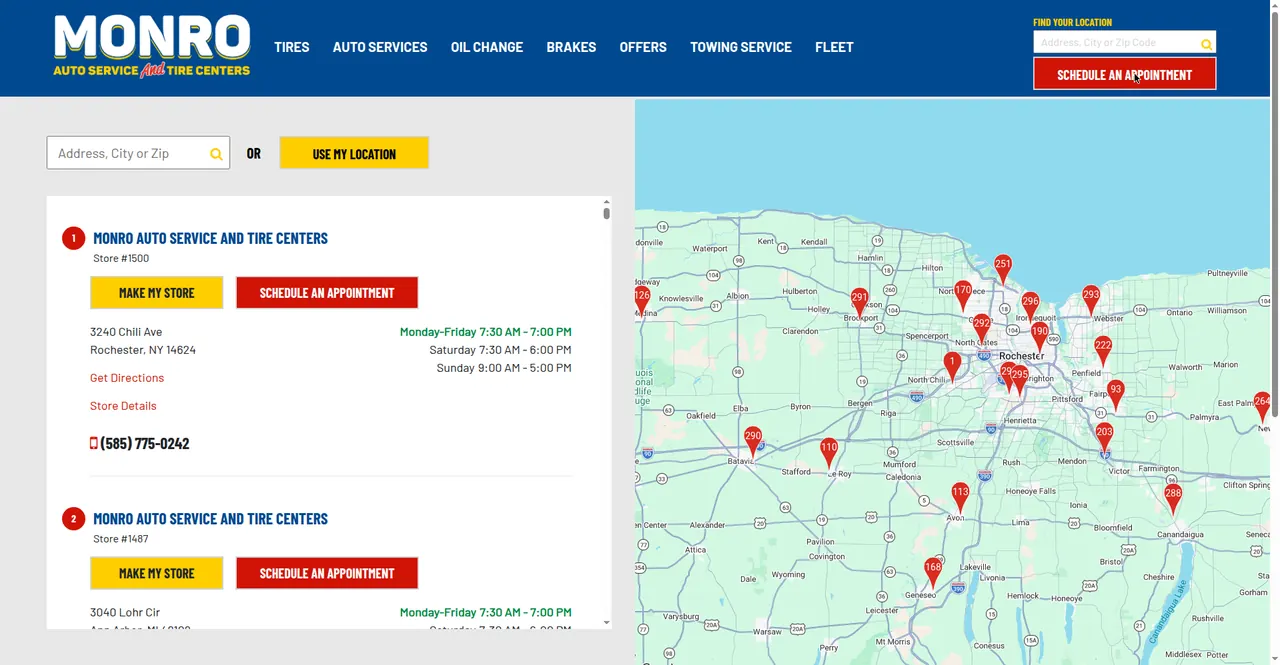Select map pin 222 near Penfield
Image resolution: width=1280 pixels, height=665 pixels.
(1103, 349)
